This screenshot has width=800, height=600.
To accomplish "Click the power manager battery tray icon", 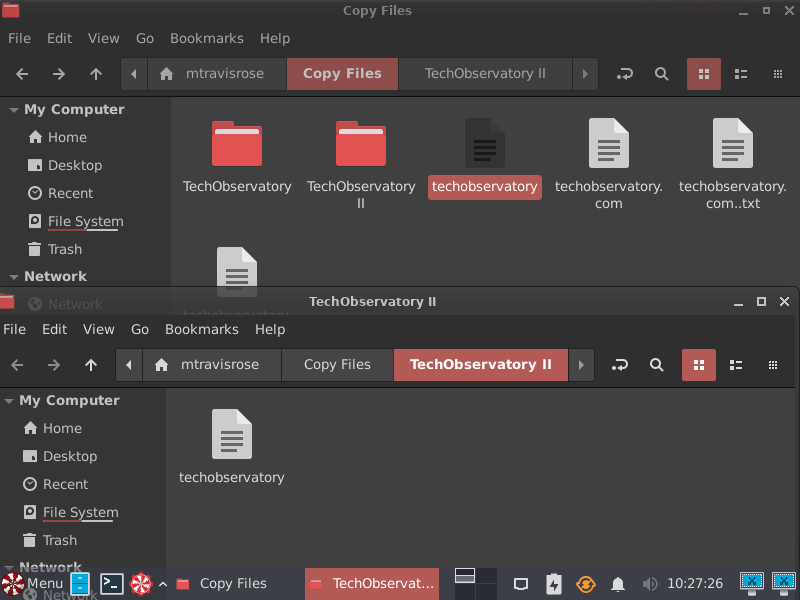I will click(x=554, y=584).
